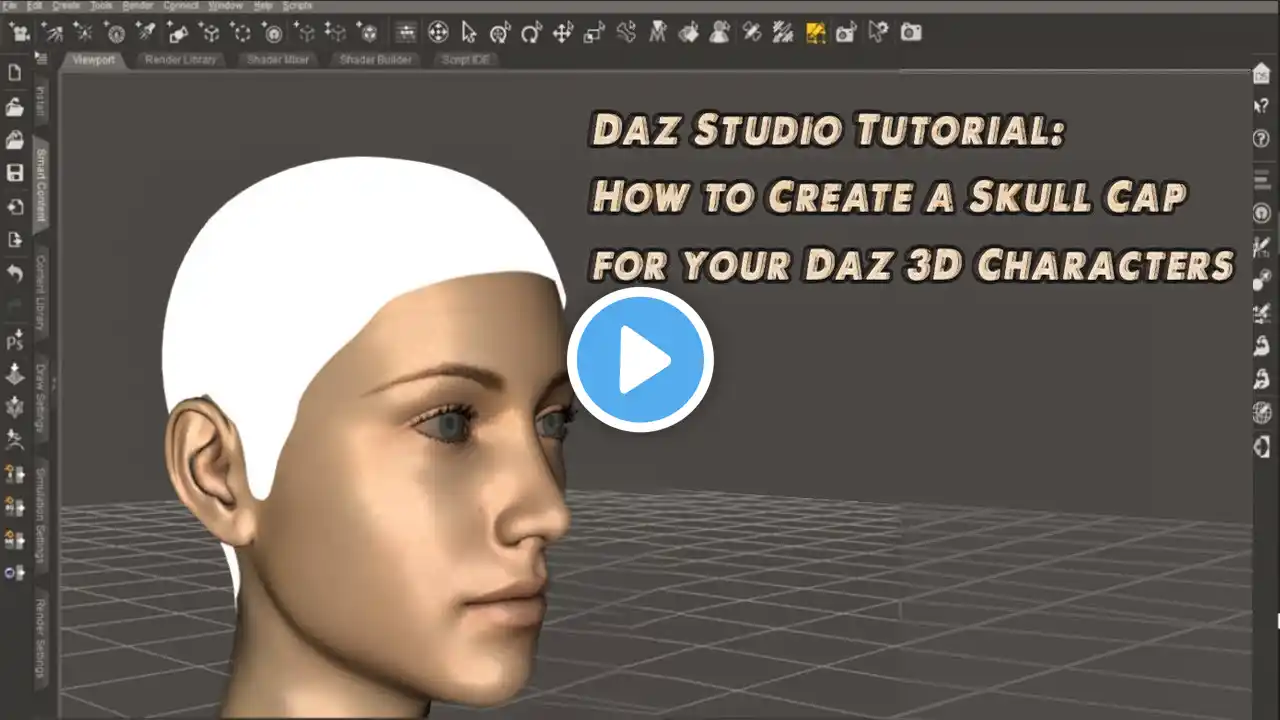
Task: Open the Window menu
Action: [226, 6]
